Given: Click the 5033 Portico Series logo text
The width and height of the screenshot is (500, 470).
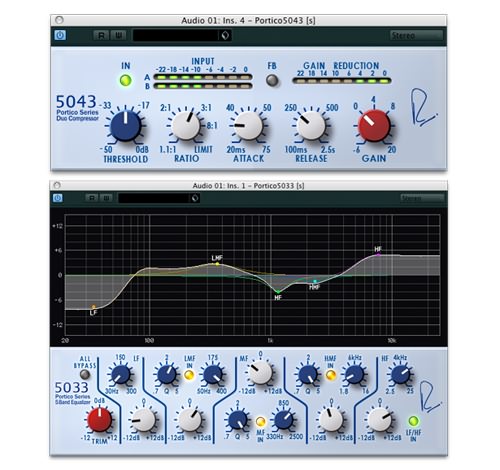Looking at the screenshot, I should tap(72, 393).
